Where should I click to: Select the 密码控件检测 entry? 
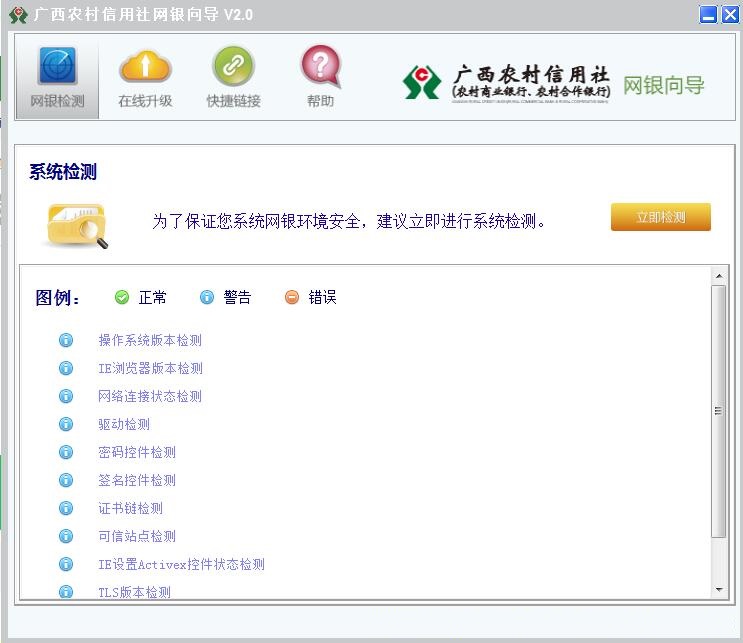(x=137, y=452)
